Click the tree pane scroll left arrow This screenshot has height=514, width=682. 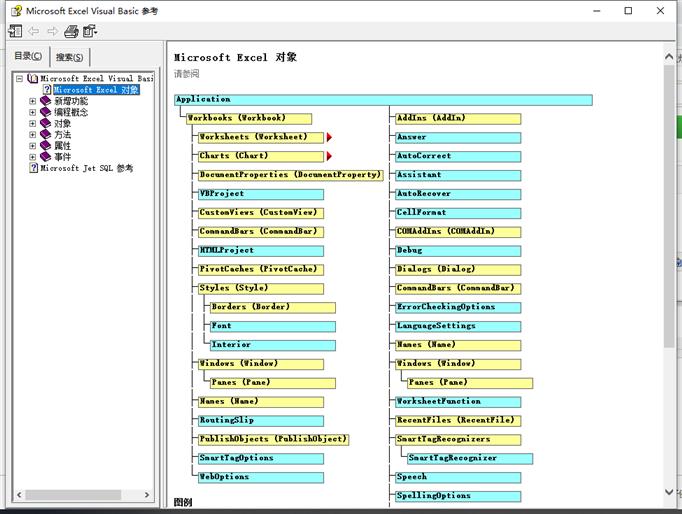[x=19, y=495]
